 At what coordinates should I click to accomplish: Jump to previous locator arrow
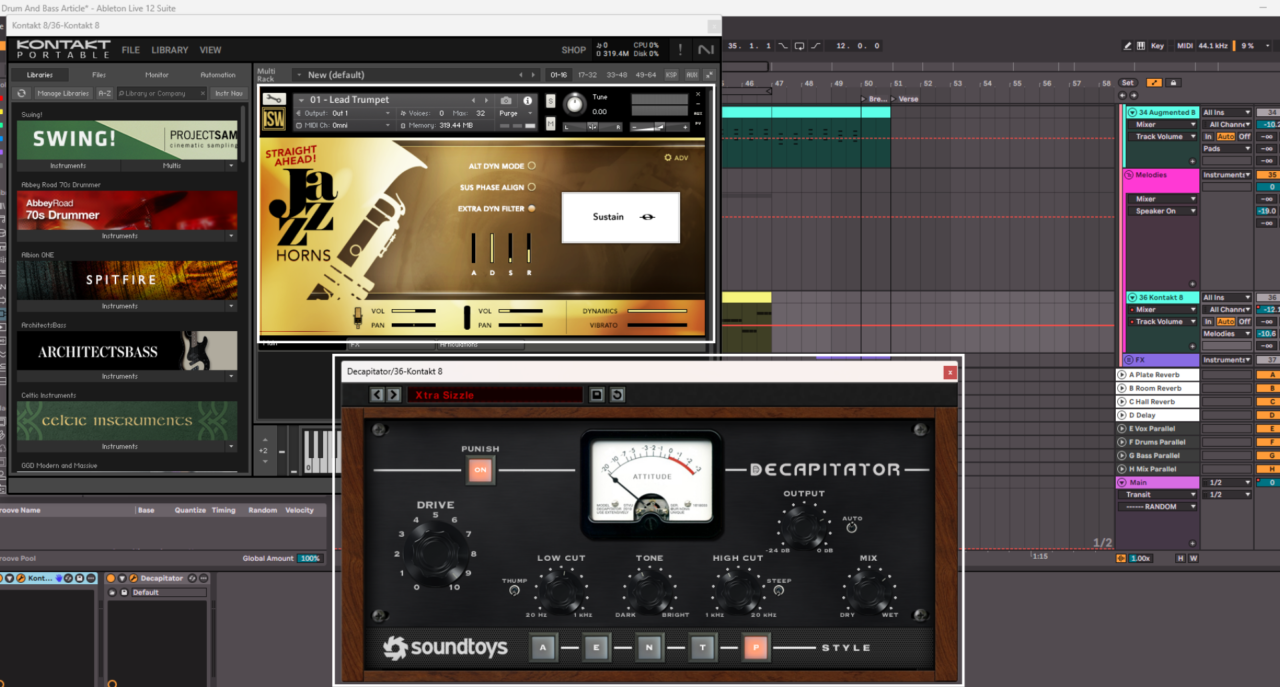click(x=1123, y=95)
